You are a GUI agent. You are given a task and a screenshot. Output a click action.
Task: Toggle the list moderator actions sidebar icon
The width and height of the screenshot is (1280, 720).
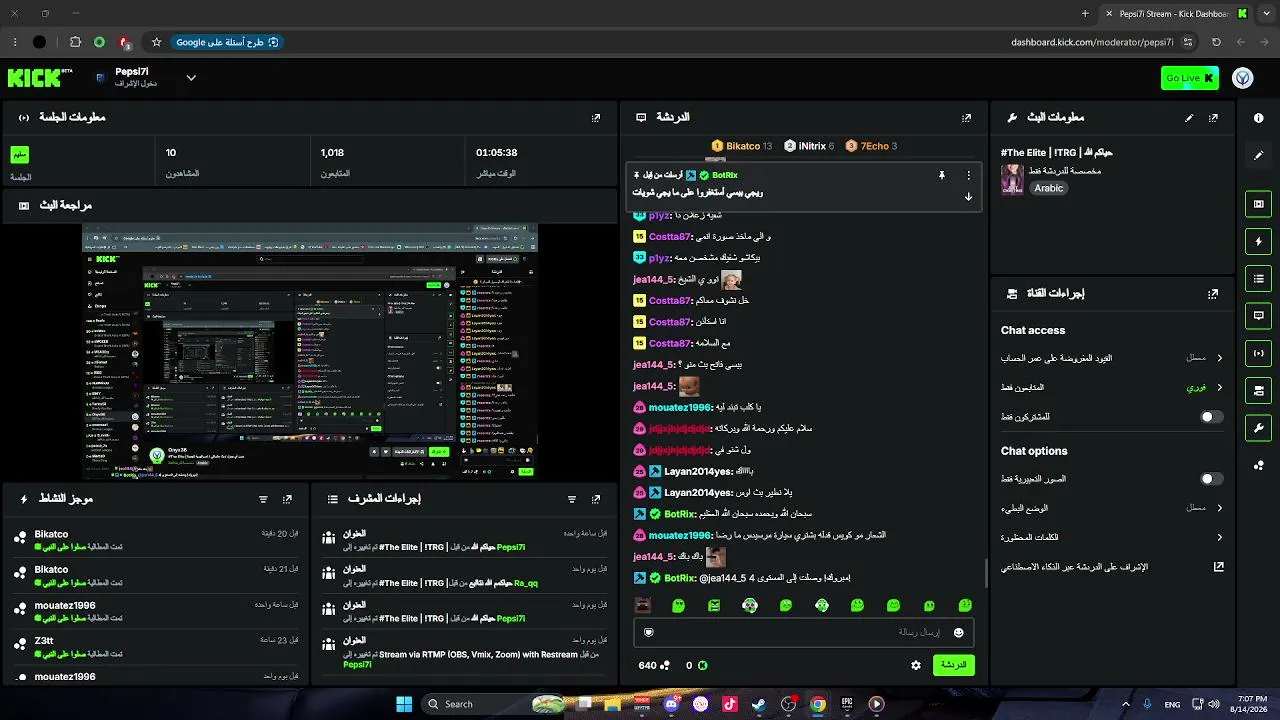(x=1258, y=278)
